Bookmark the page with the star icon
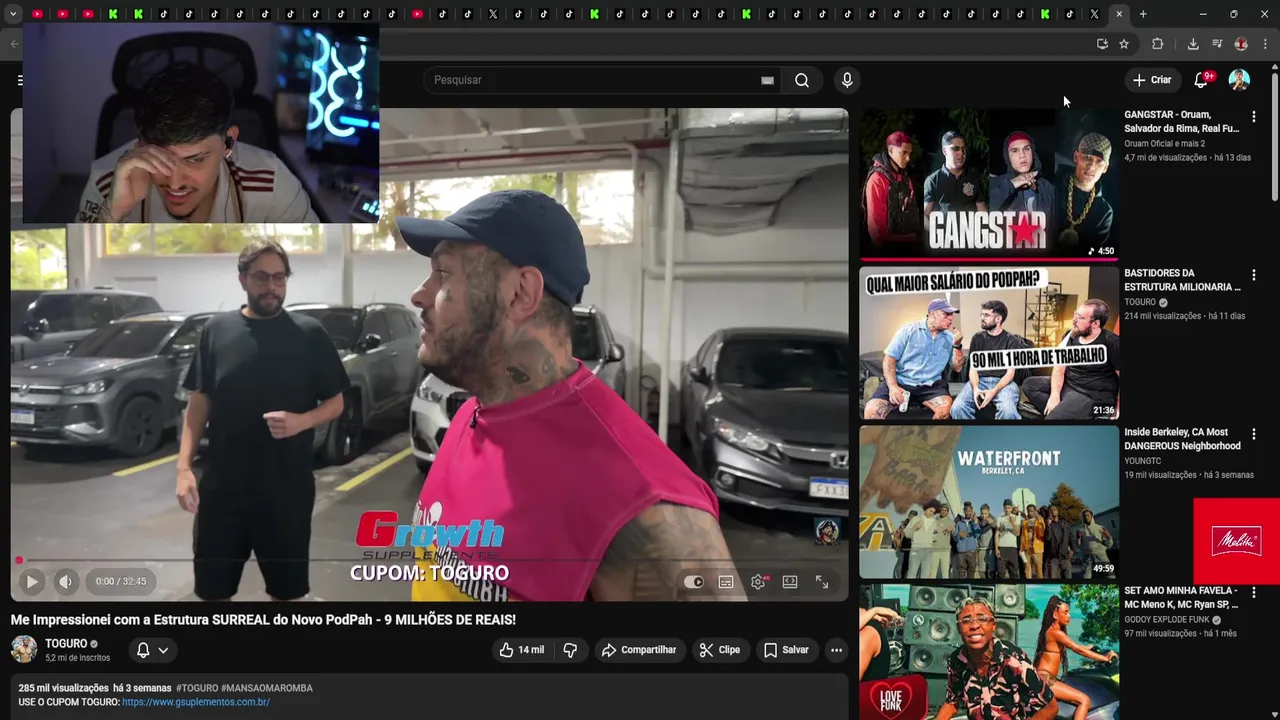Screen dimensions: 1280x720 pyautogui.click(x=1124, y=44)
